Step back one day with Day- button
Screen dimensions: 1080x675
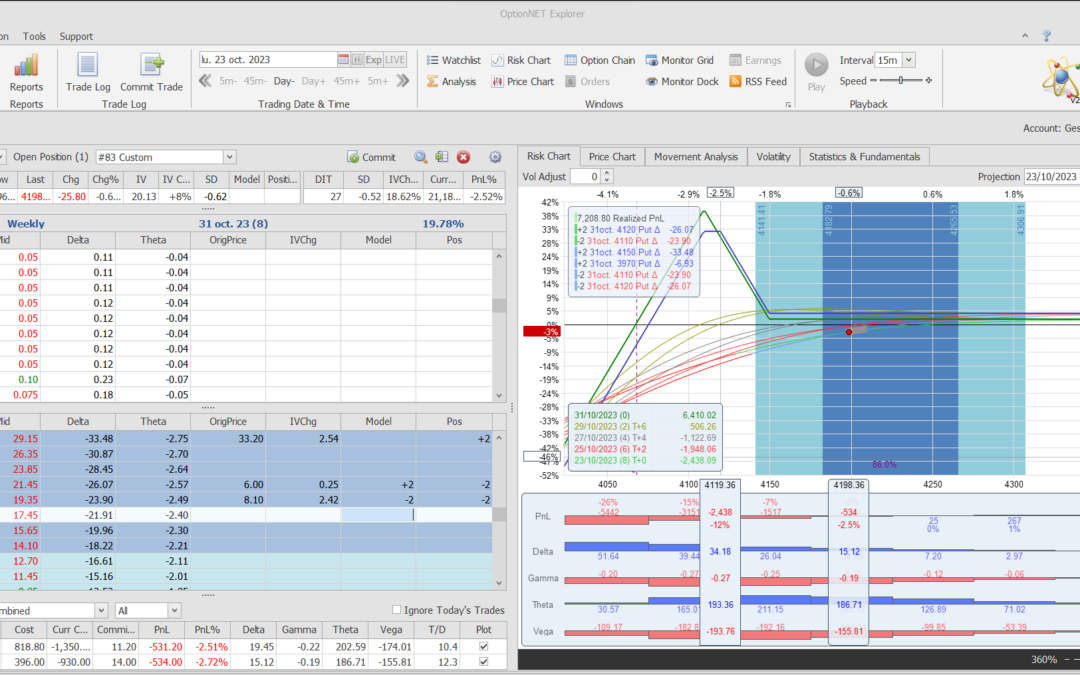(x=284, y=81)
